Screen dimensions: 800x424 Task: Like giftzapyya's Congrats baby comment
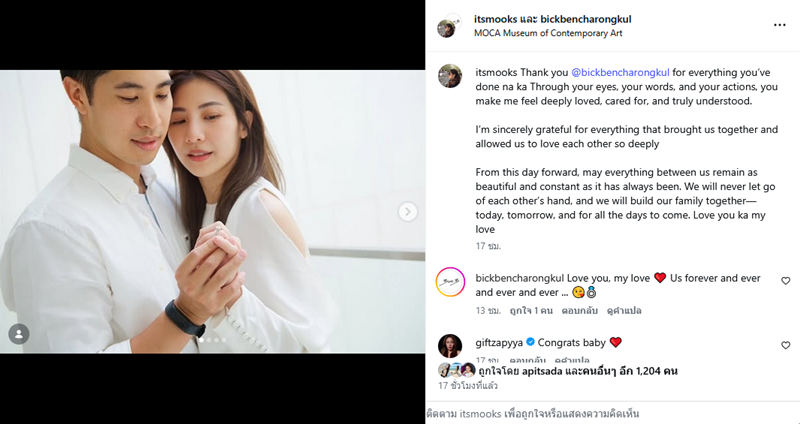785,344
